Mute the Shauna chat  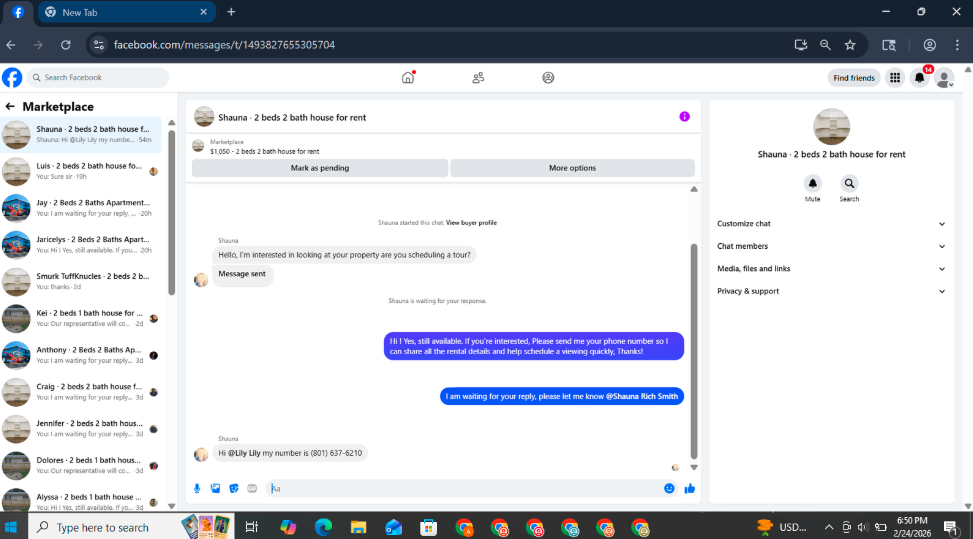[812, 184]
